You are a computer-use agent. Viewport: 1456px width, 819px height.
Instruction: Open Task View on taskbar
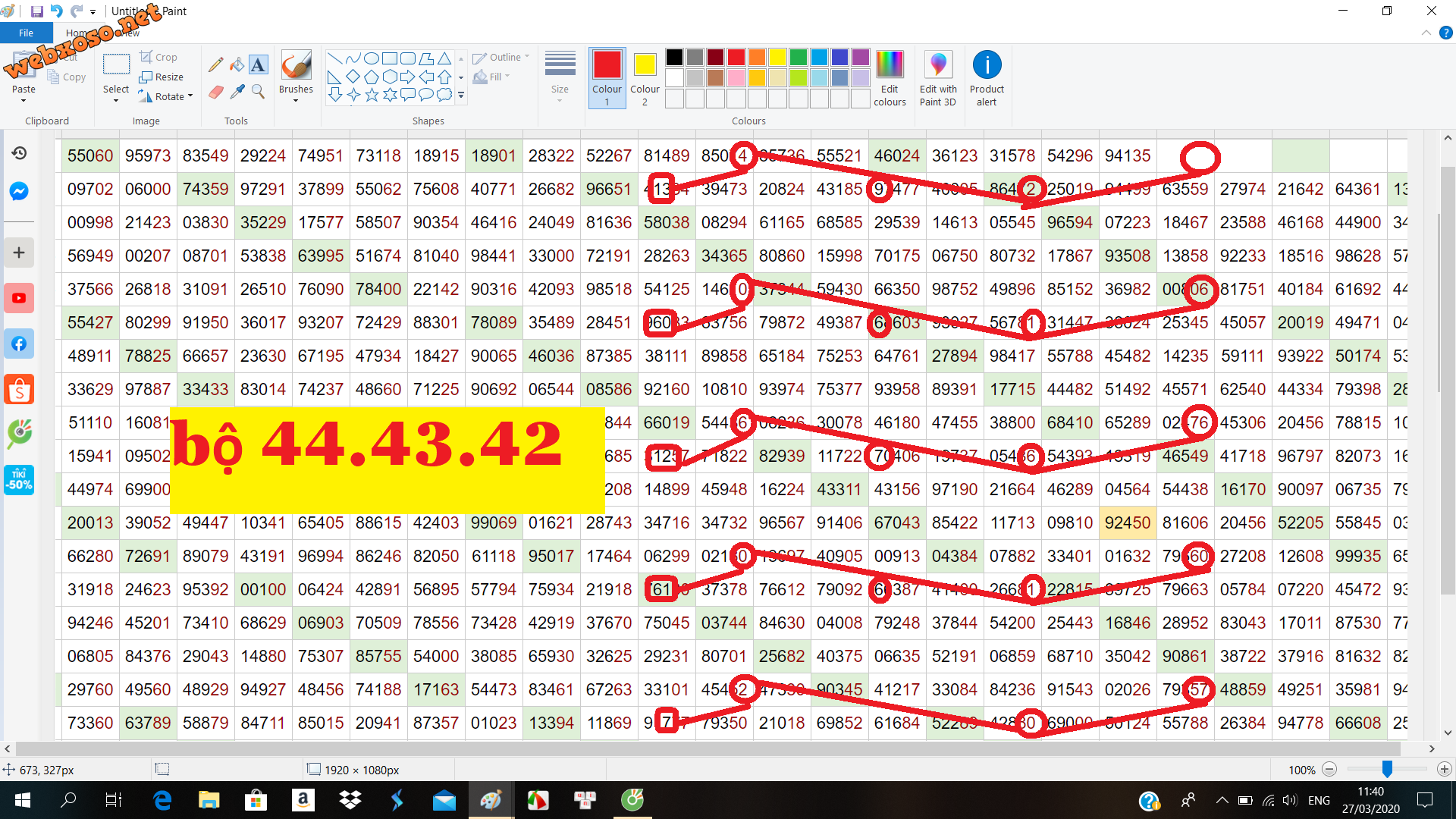113,800
